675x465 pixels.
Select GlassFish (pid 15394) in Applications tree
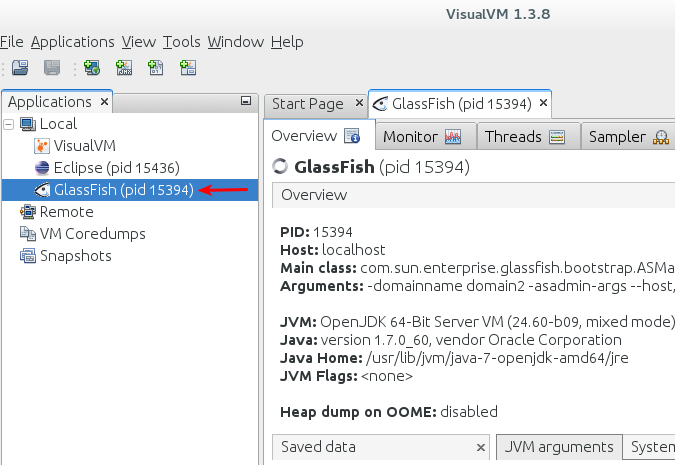tap(124, 190)
